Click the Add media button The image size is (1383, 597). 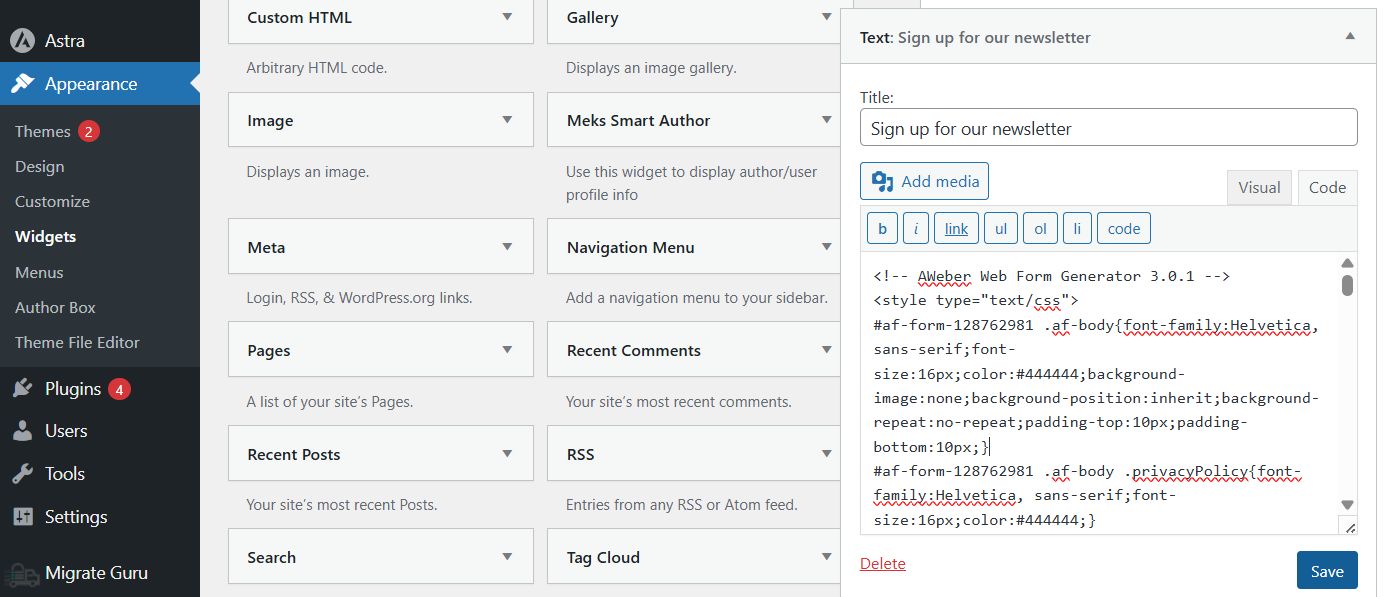[924, 181]
